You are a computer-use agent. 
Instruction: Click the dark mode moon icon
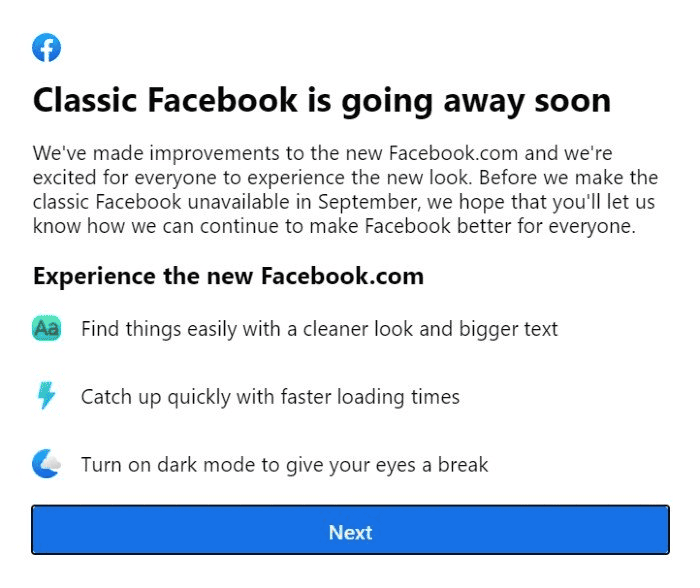47,464
